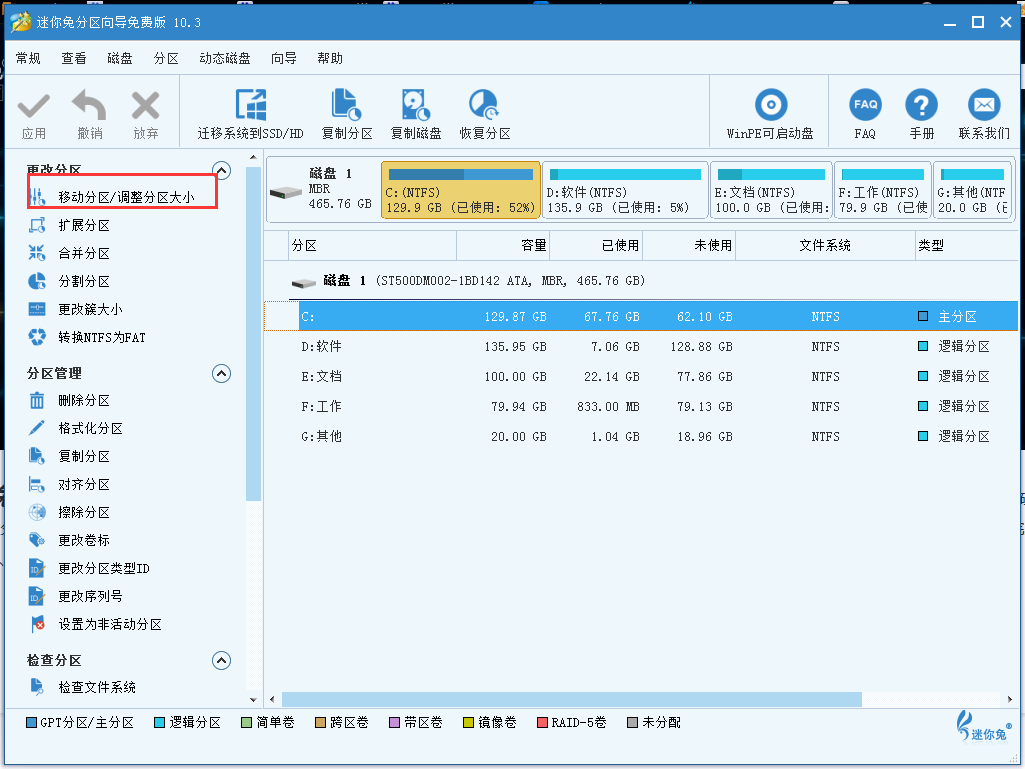Select the E:文档 row in partition list
The image size is (1025, 769).
[641, 377]
